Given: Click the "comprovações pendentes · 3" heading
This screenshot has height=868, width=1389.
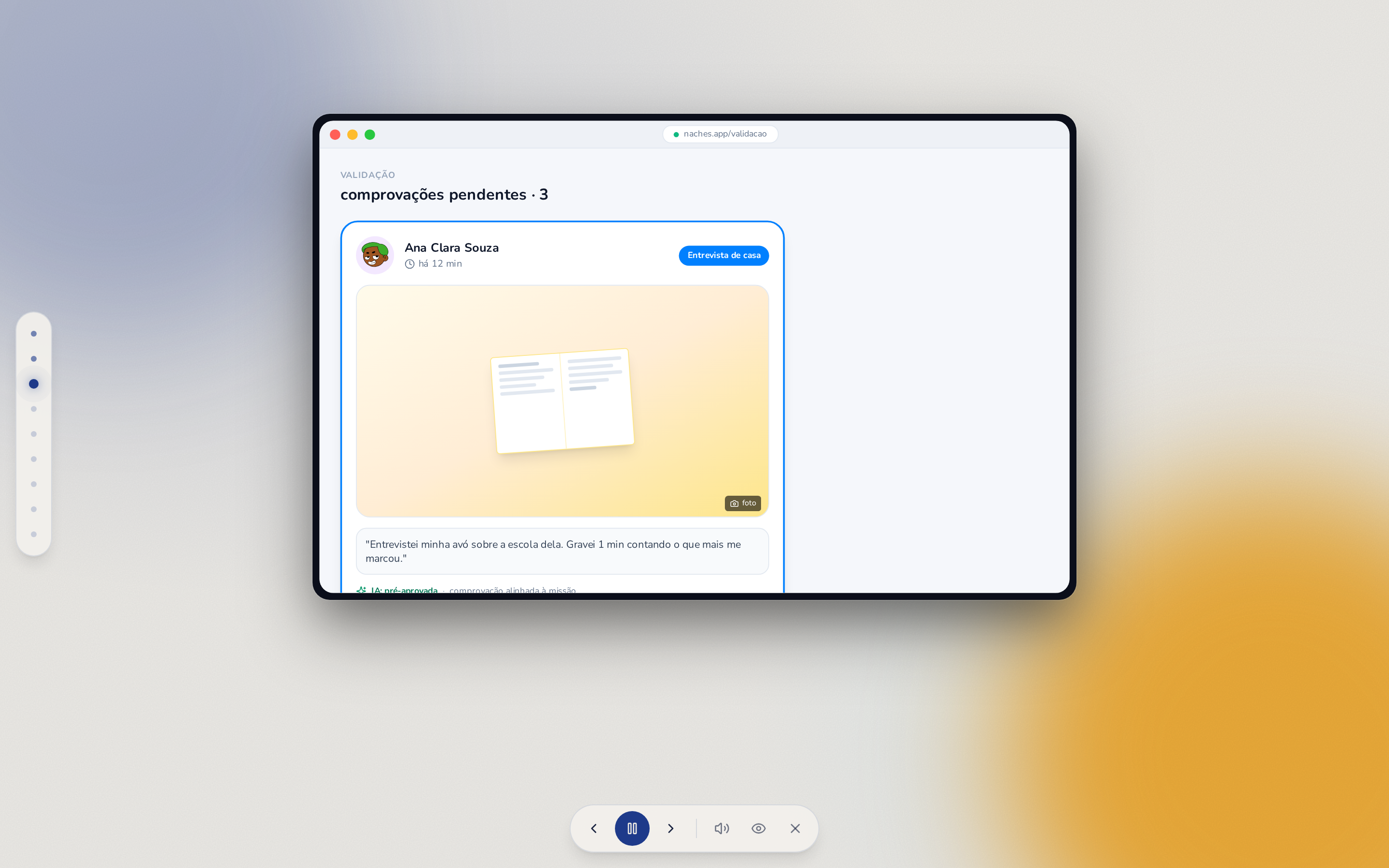Looking at the screenshot, I should click(444, 195).
